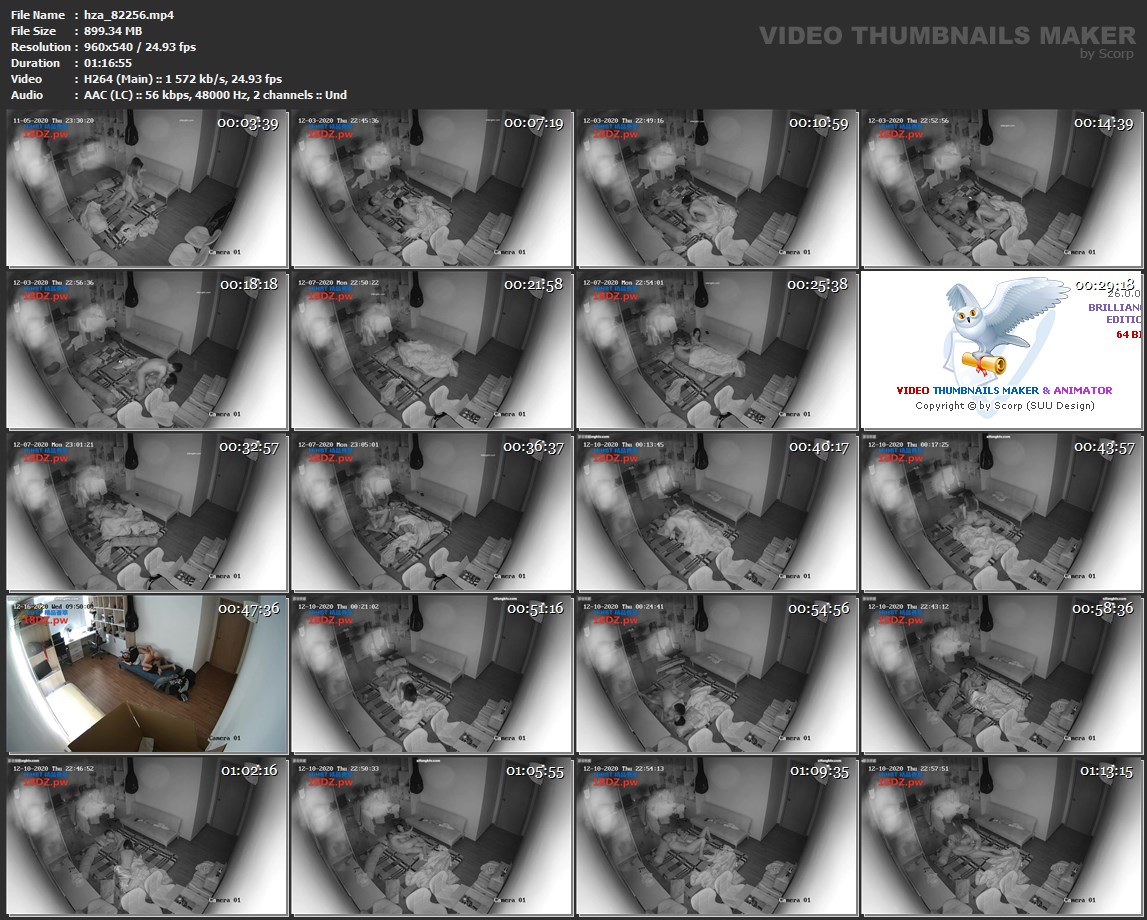Choose the thumbnail at 00:18:18
Image resolution: width=1147 pixels, height=920 pixels.
[x=147, y=350]
